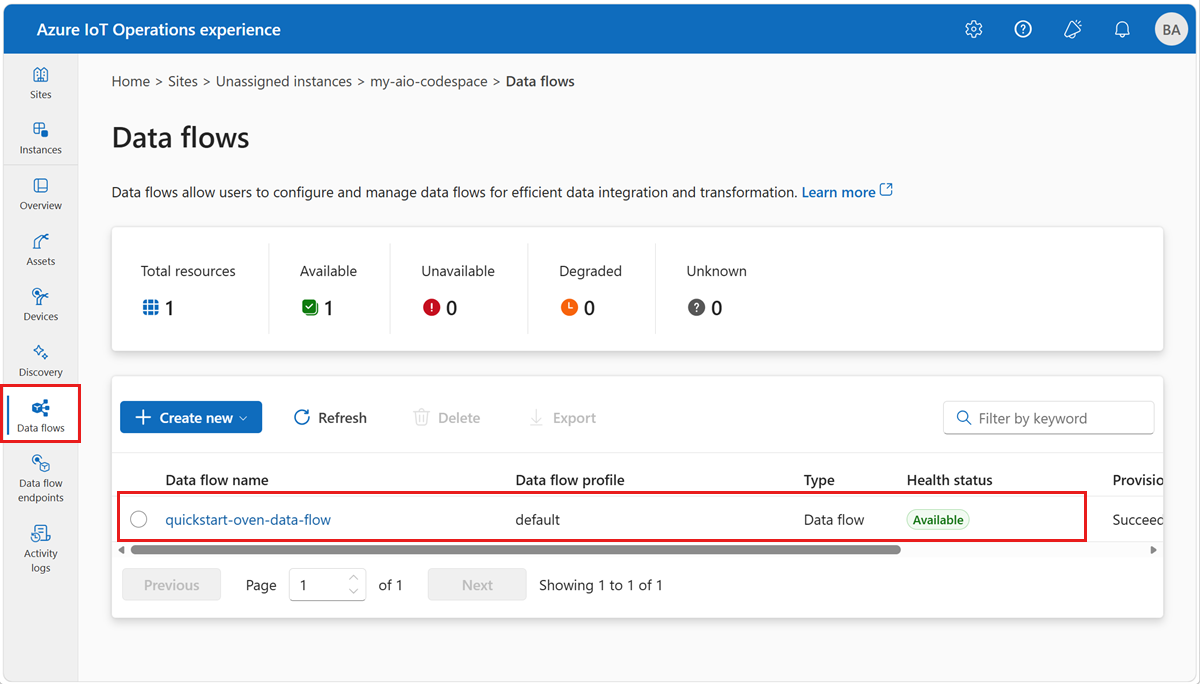Click my-aio-codespace breadcrumb
Screen dimensions: 1200x684
click(429, 81)
